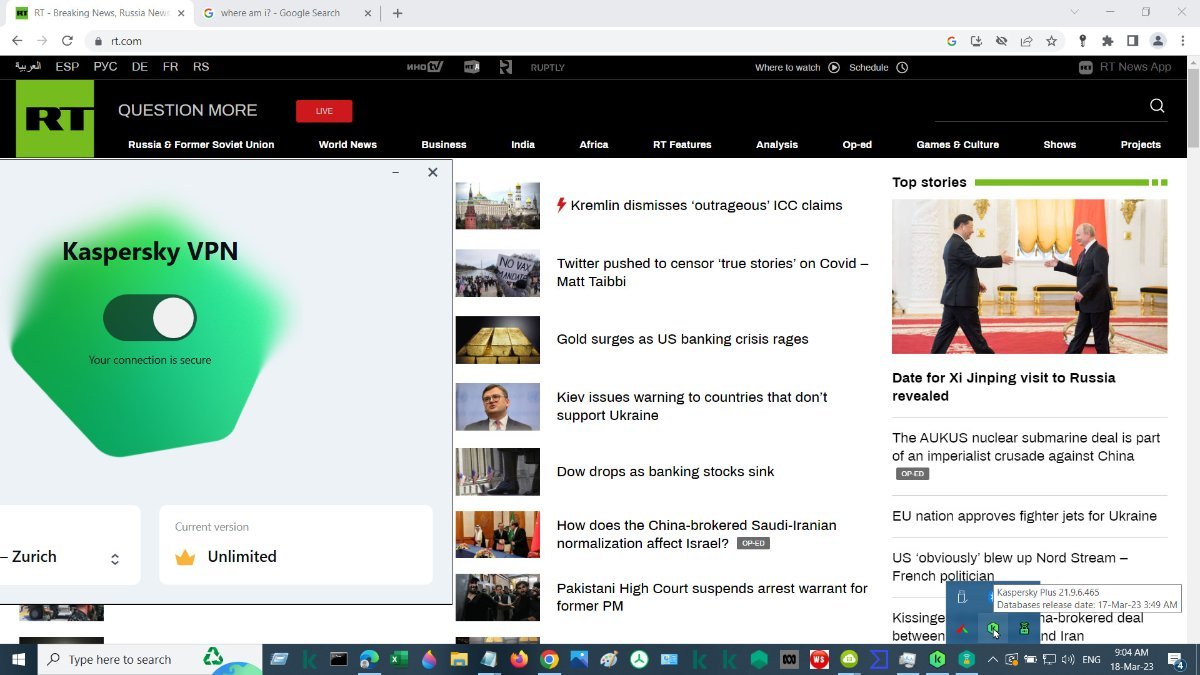Expand the Chrome tab search chevron

(x=1075, y=13)
